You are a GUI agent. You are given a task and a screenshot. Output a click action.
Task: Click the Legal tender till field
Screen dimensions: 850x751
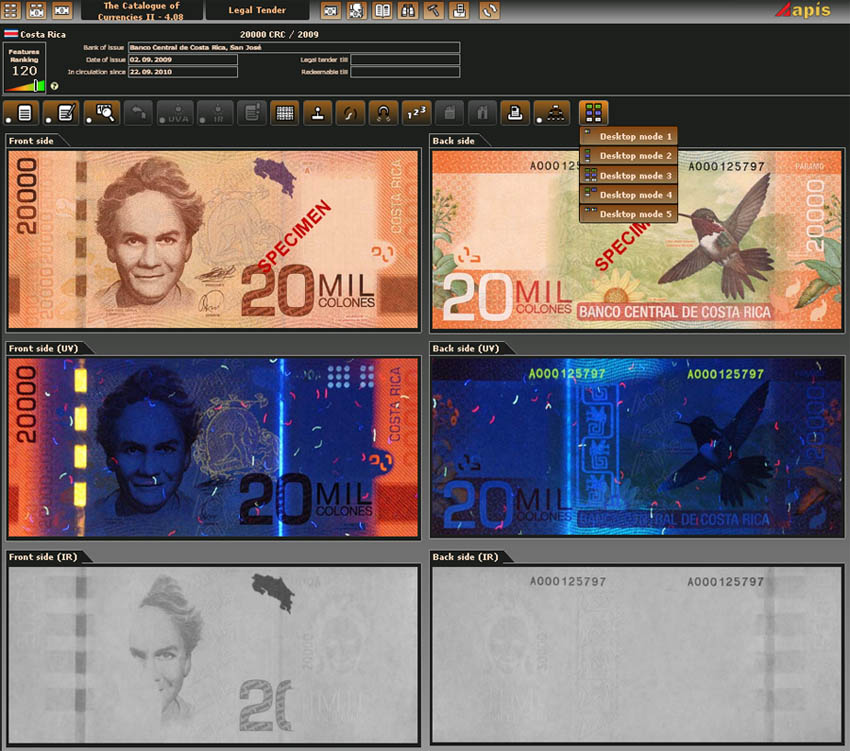click(405, 60)
